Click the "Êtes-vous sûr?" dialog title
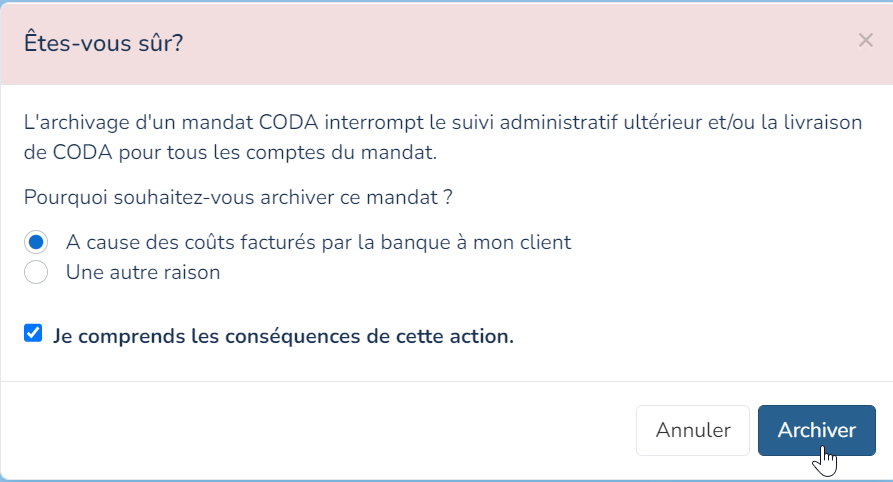This screenshot has width=893, height=482. [103, 43]
